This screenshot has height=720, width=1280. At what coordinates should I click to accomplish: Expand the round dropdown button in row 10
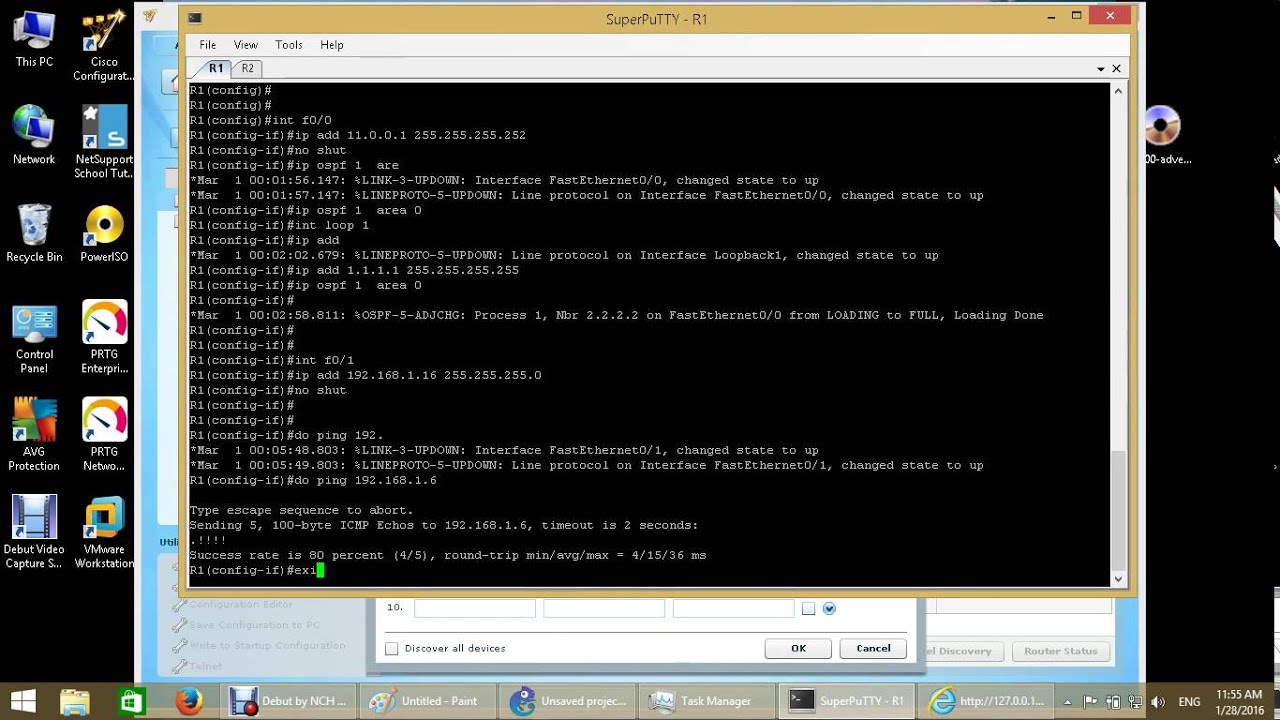pyautogui.click(x=829, y=608)
